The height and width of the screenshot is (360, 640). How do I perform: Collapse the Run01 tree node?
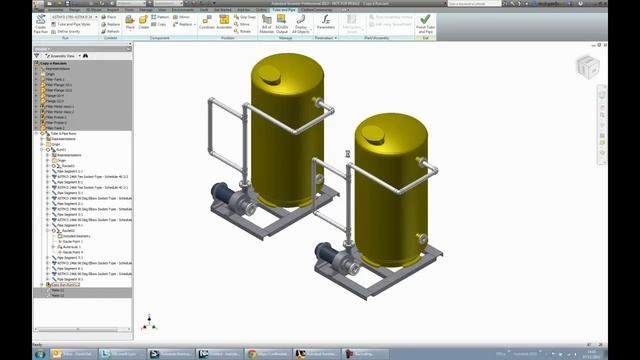(42, 150)
